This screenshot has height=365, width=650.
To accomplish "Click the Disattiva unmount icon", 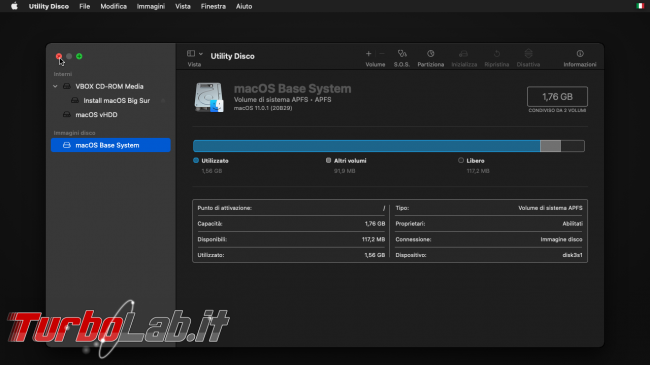I will [528, 54].
